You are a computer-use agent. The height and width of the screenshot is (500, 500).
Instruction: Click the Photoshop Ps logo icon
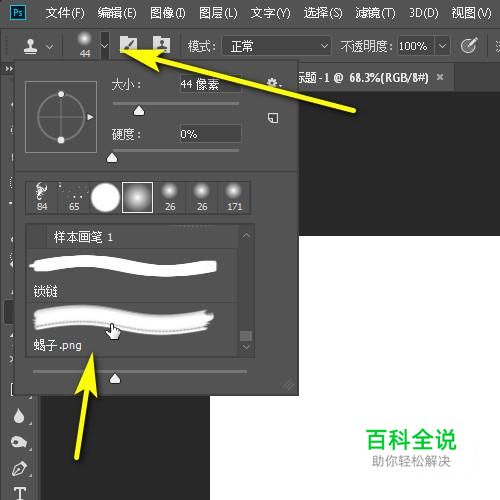coord(17,13)
